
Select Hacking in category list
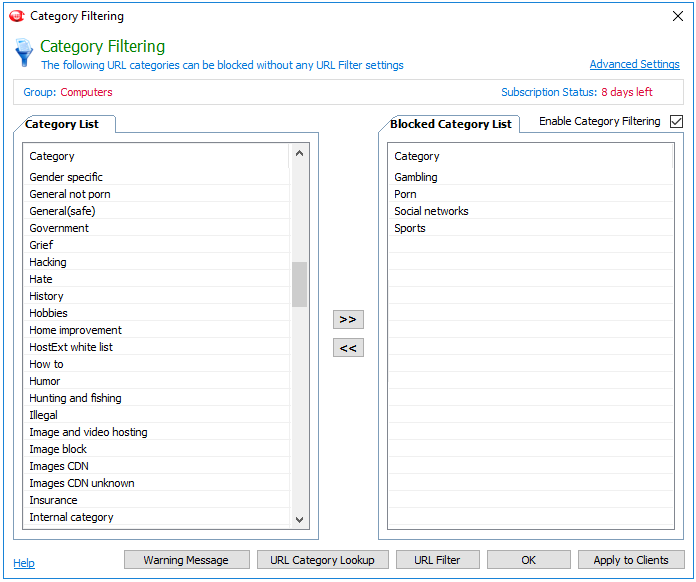click(x=48, y=262)
